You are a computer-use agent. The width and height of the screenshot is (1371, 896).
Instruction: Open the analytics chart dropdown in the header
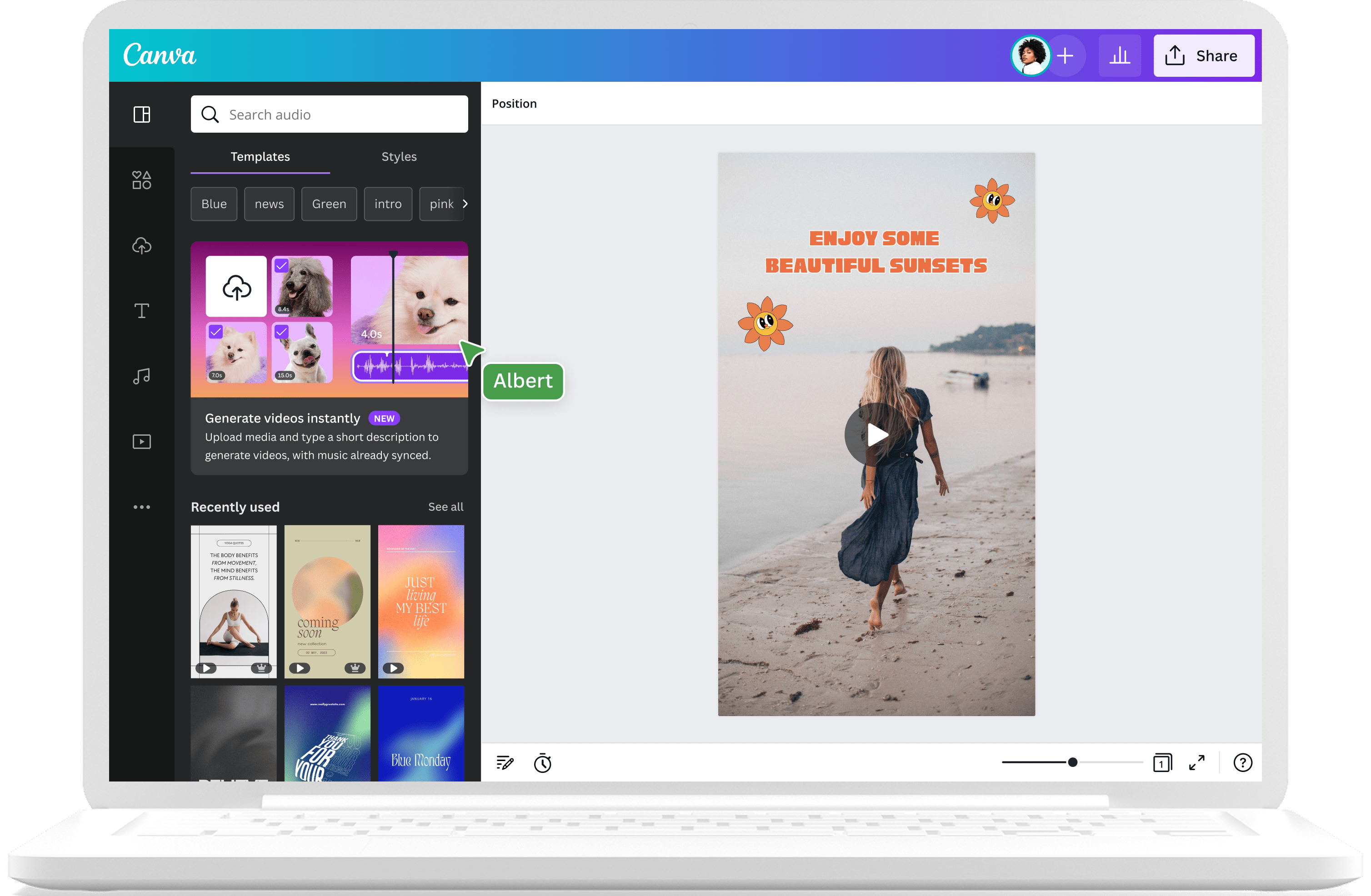click(x=1119, y=55)
